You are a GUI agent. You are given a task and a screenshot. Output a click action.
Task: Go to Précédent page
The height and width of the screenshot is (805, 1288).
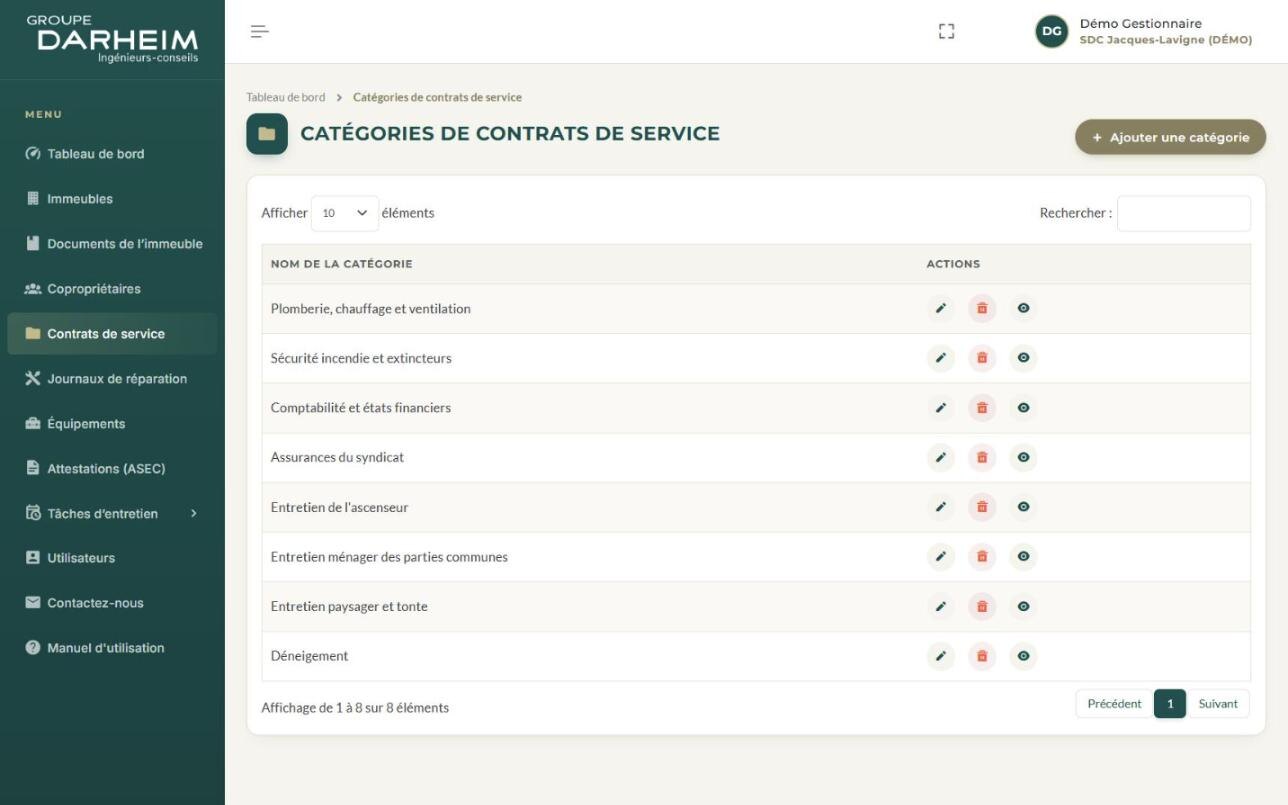1114,704
